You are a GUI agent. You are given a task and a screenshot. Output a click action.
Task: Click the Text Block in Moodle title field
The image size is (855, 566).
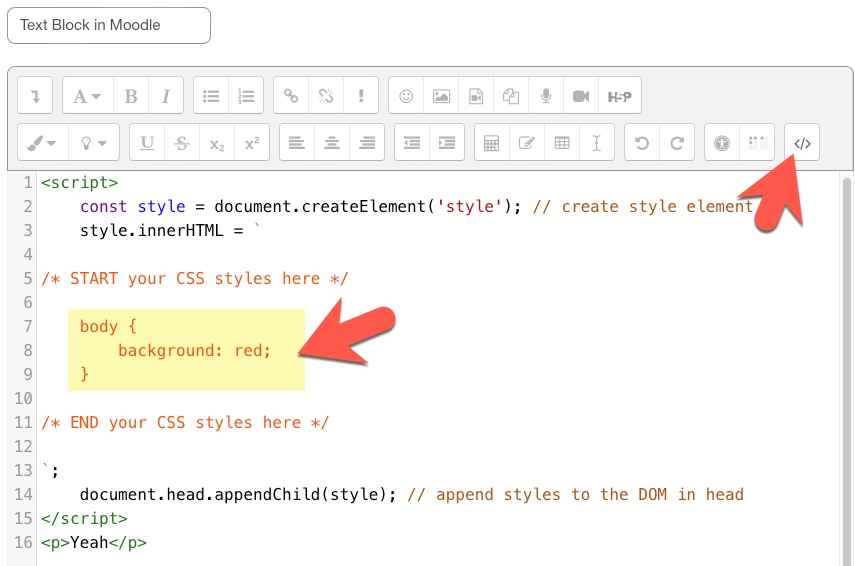pos(109,26)
